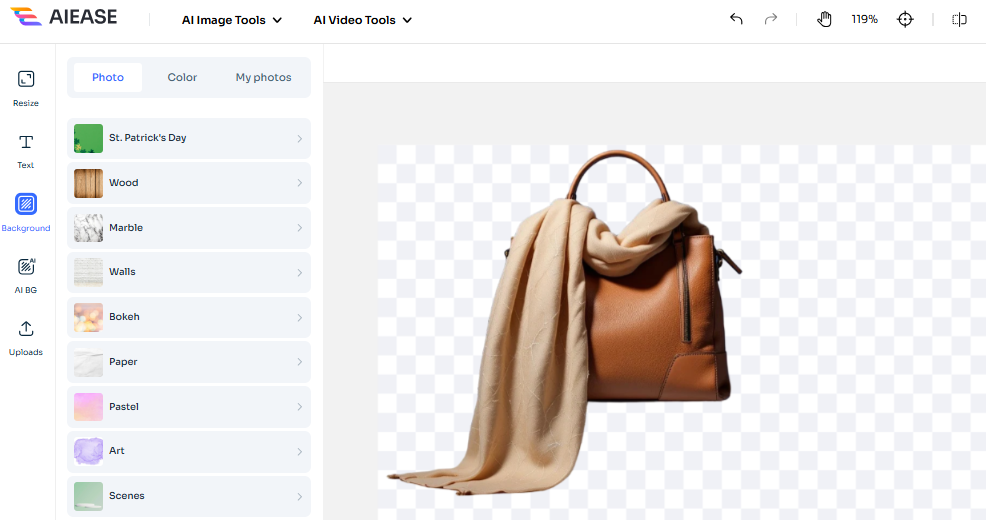Expand the Wood background category

pos(189,183)
